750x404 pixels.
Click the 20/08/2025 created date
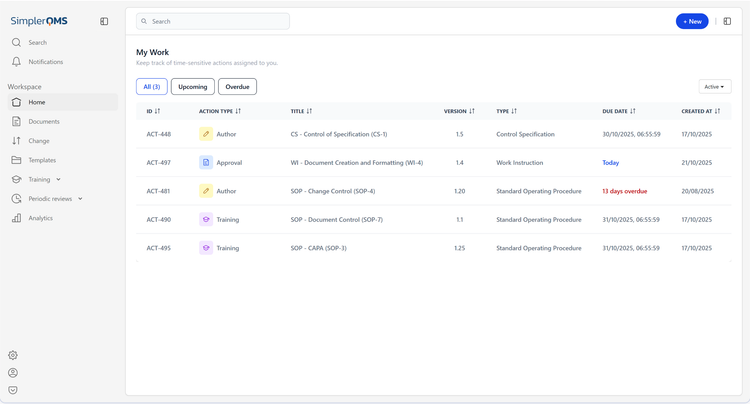coord(697,191)
